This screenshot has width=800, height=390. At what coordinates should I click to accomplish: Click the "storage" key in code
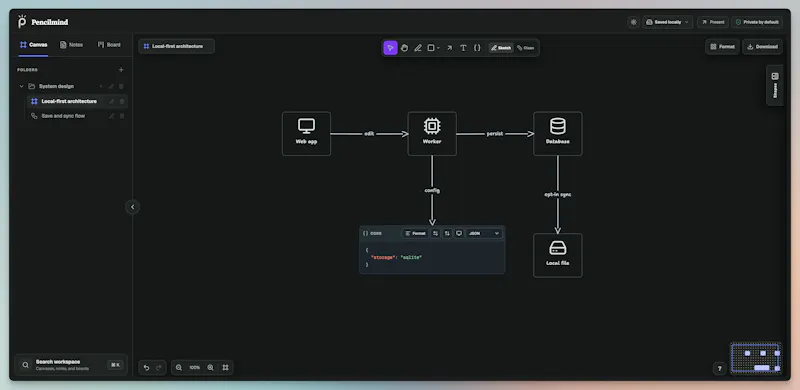(382, 257)
